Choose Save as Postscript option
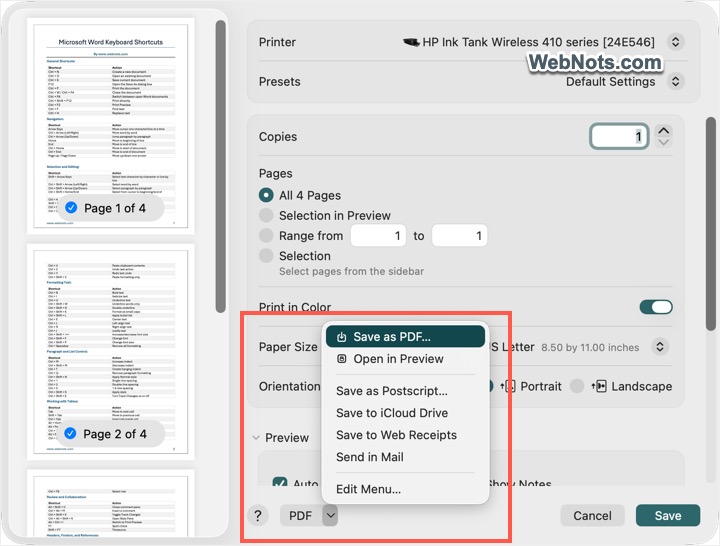720x546 pixels. [392, 391]
